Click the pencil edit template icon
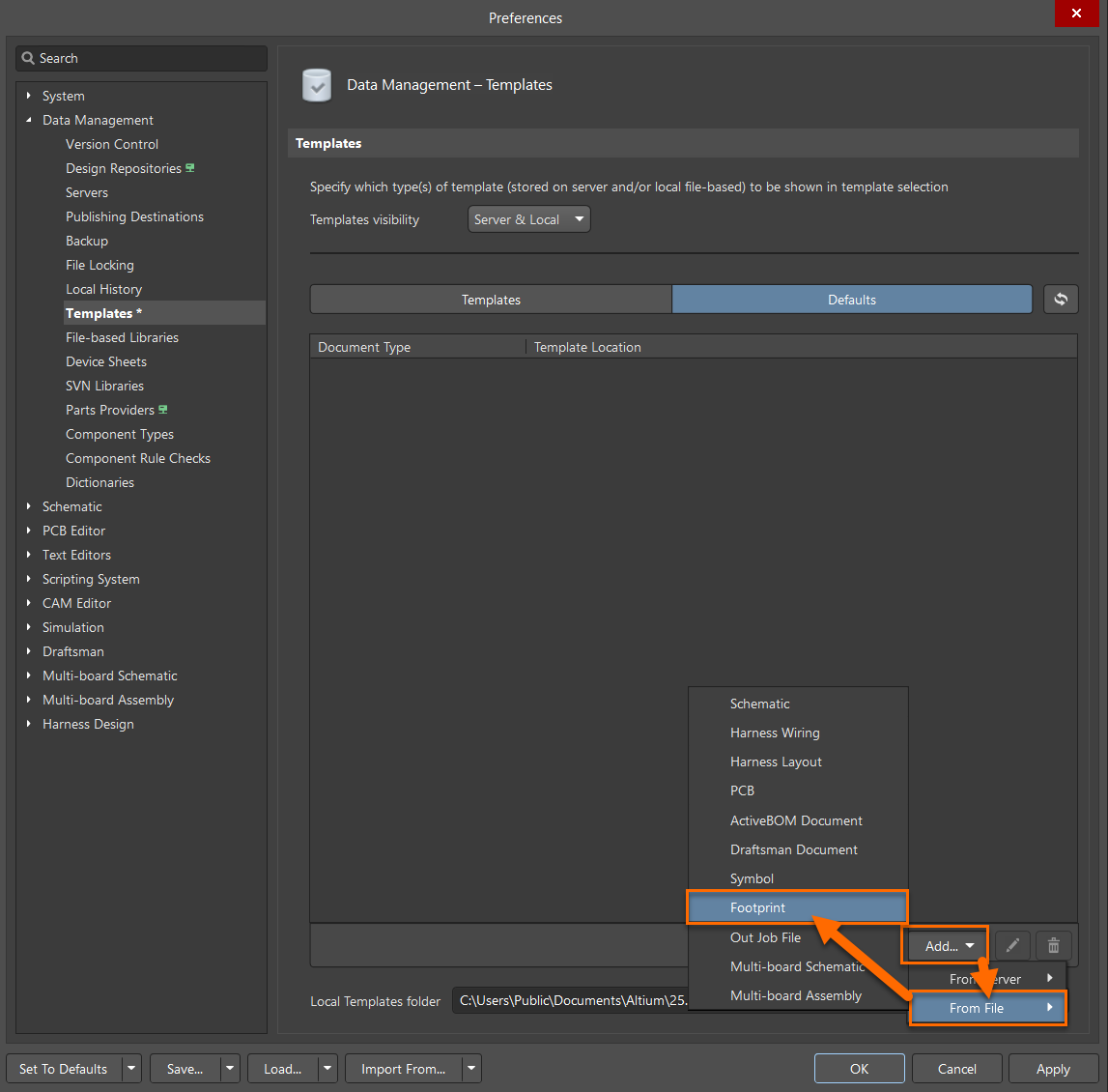 pyautogui.click(x=1012, y=946)
